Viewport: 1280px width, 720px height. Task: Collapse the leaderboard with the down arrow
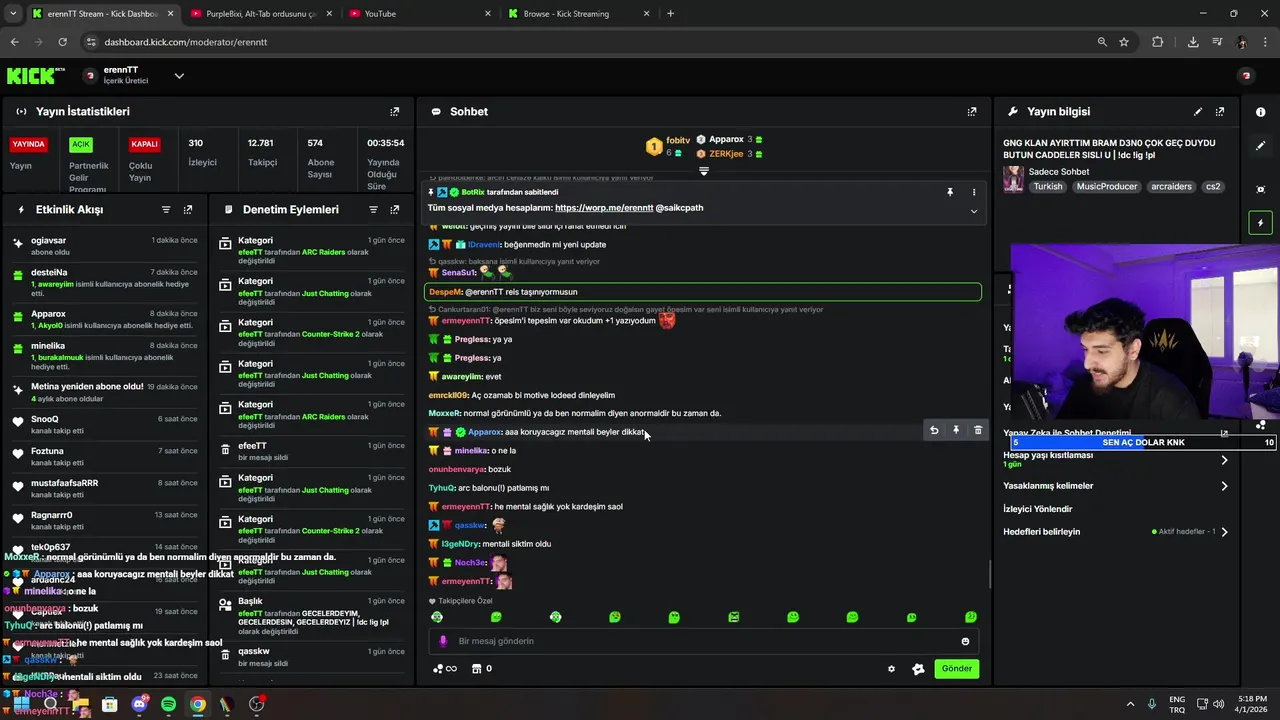click(x=704, y=171)
